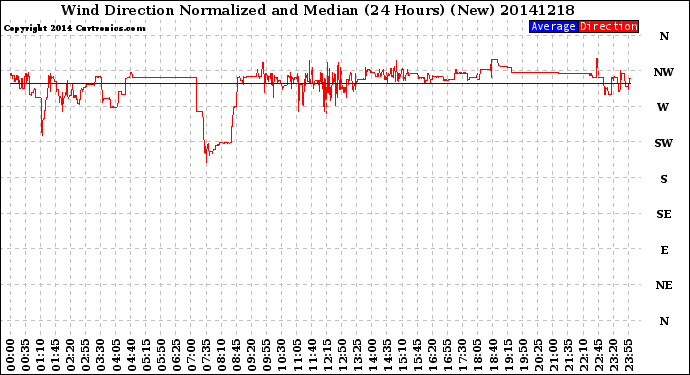Pick the 04:05 time tick label
690x375 pixels.
116,355
